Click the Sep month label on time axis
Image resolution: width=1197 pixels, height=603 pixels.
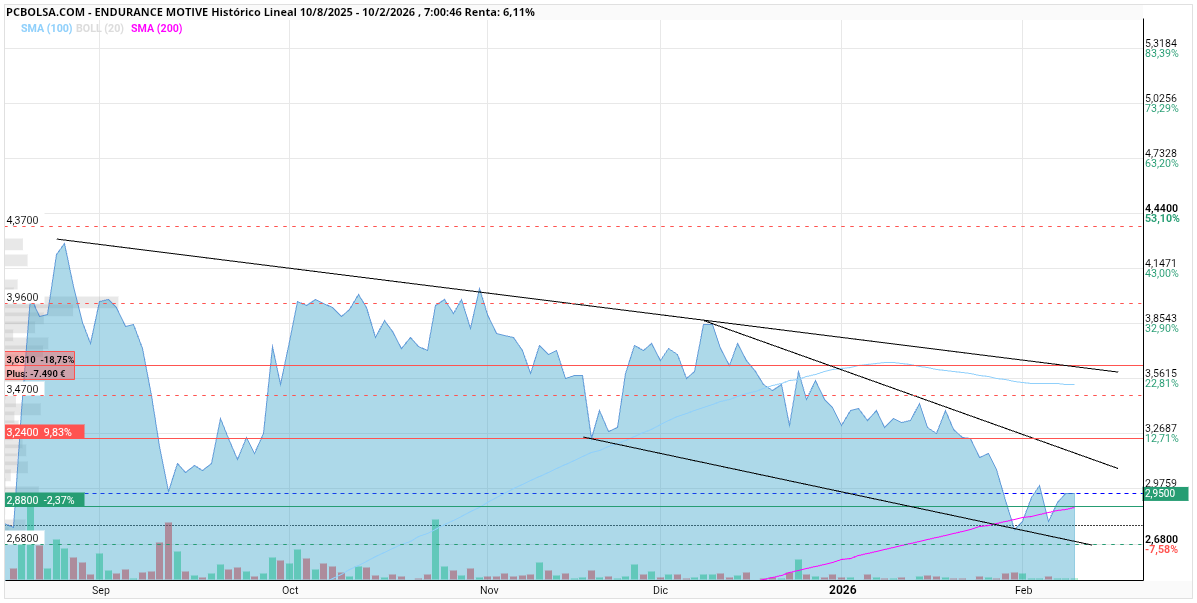100,590
